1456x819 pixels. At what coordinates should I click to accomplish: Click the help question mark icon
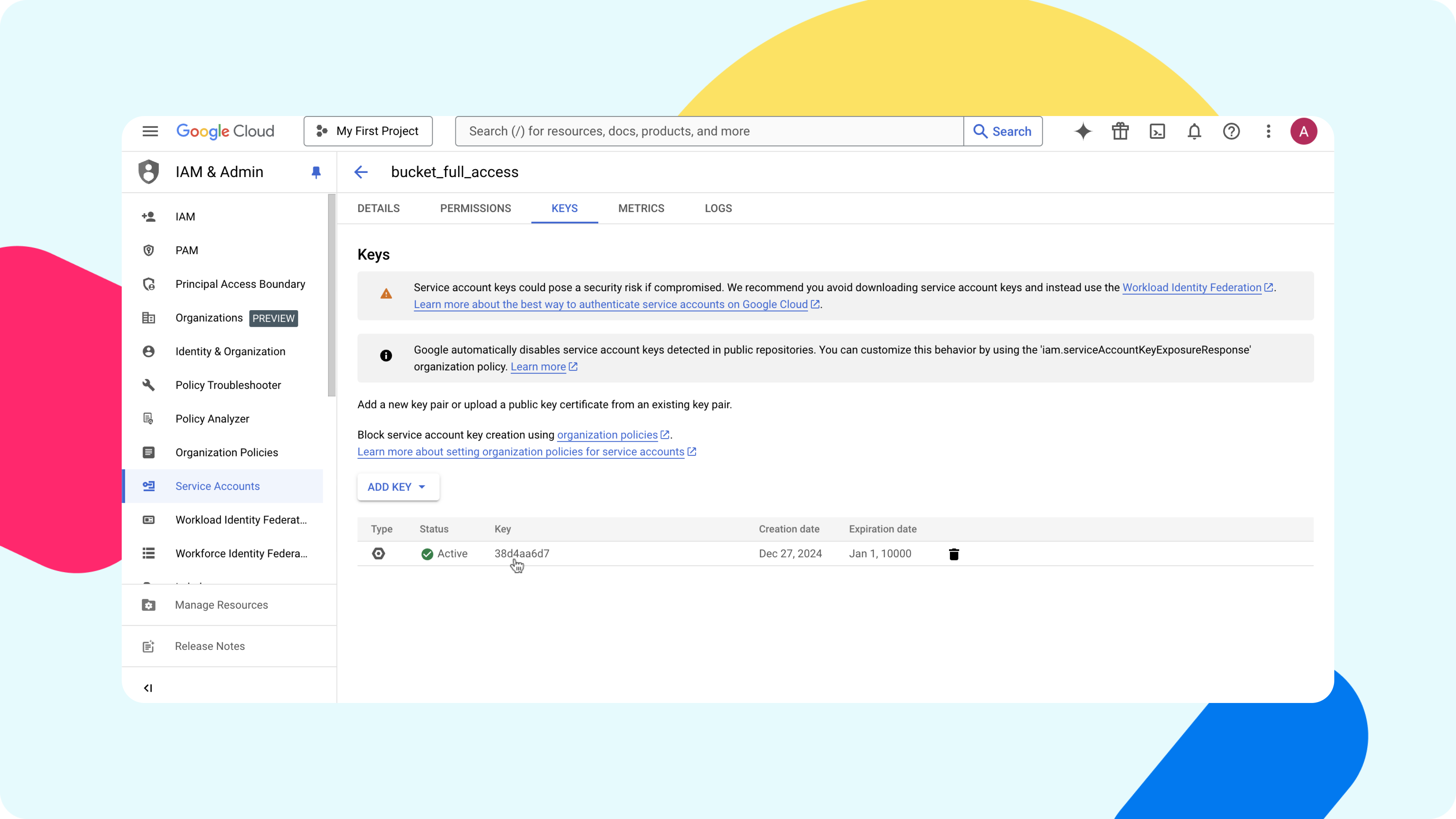[x=1231, y=131]
